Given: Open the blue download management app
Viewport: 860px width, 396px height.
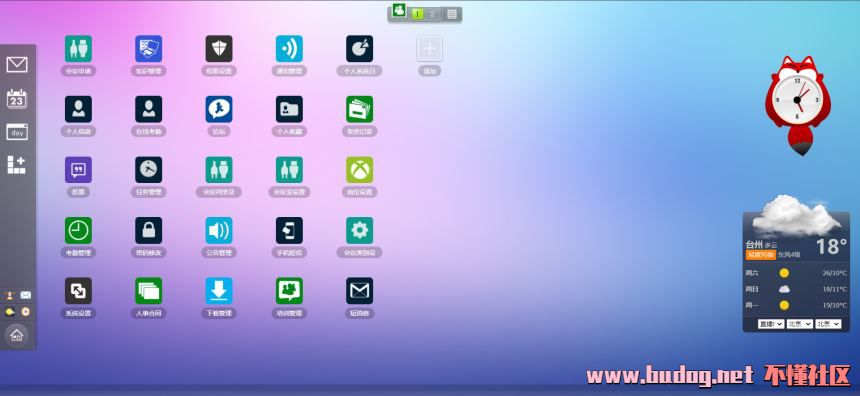Looking at the screenshot, I should pyautogui.click(x=219, y=291).
